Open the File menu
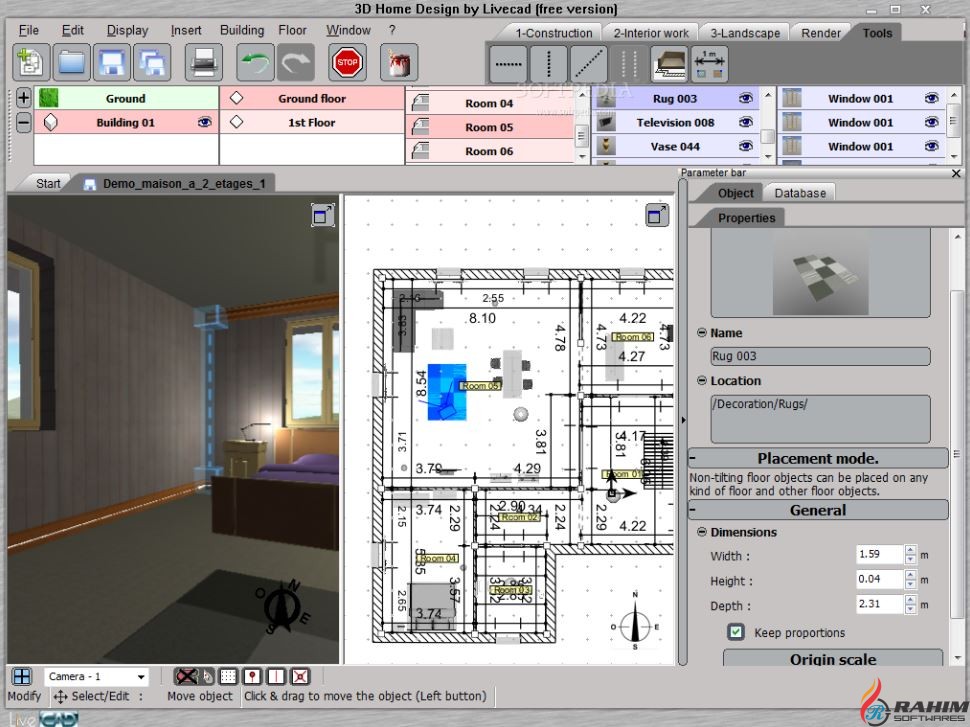Image resolution: width=970 pixels, height=727 pixels. tap(28, 30)
